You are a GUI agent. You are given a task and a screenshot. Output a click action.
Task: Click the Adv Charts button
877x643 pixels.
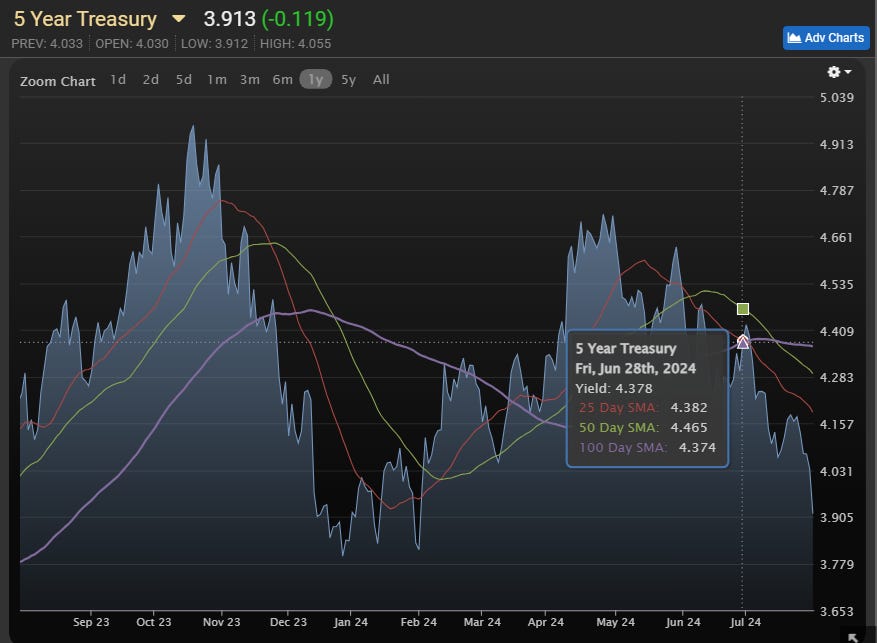pos(826,38)
